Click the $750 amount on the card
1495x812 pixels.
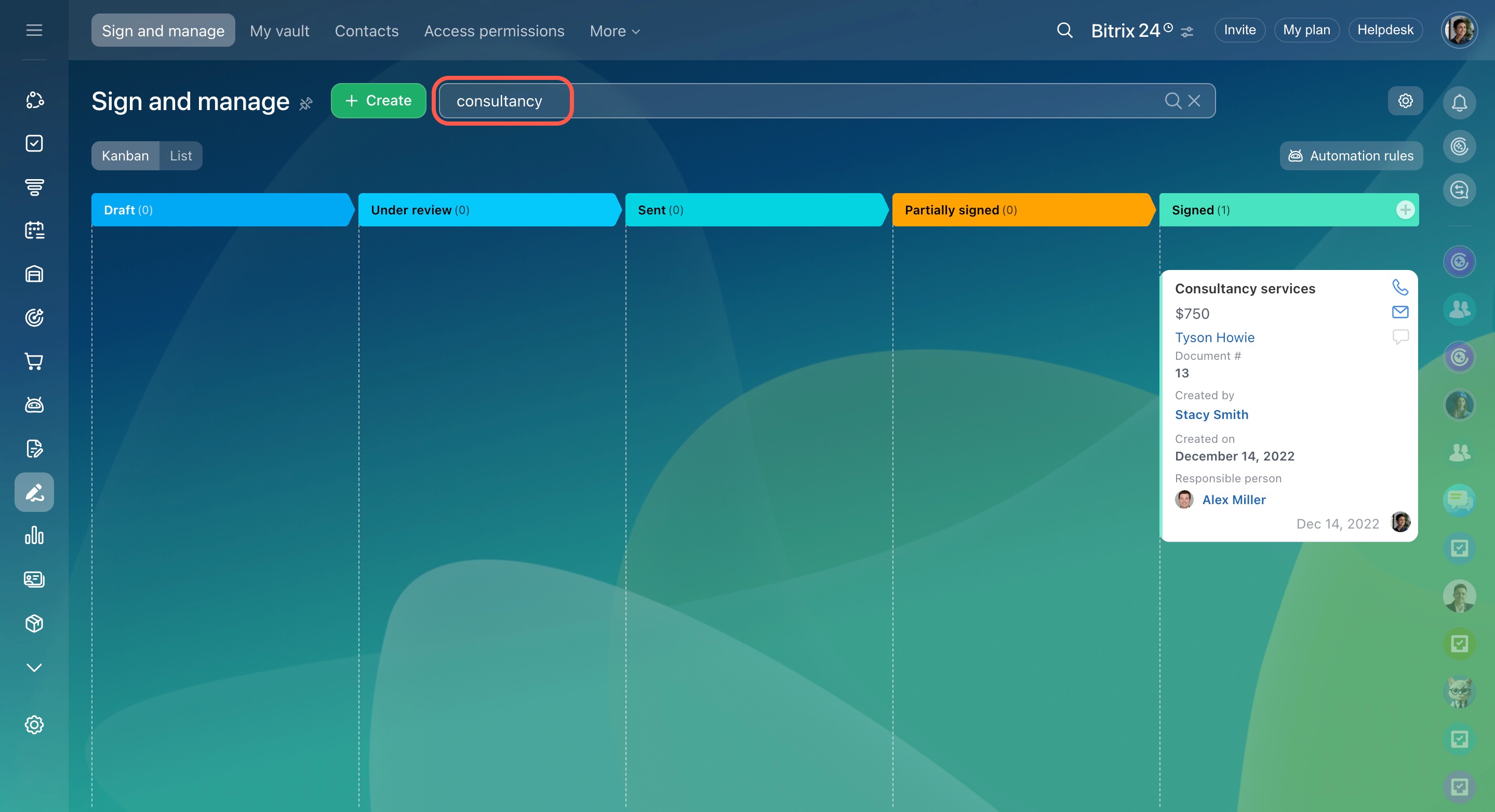(1192, 313)
